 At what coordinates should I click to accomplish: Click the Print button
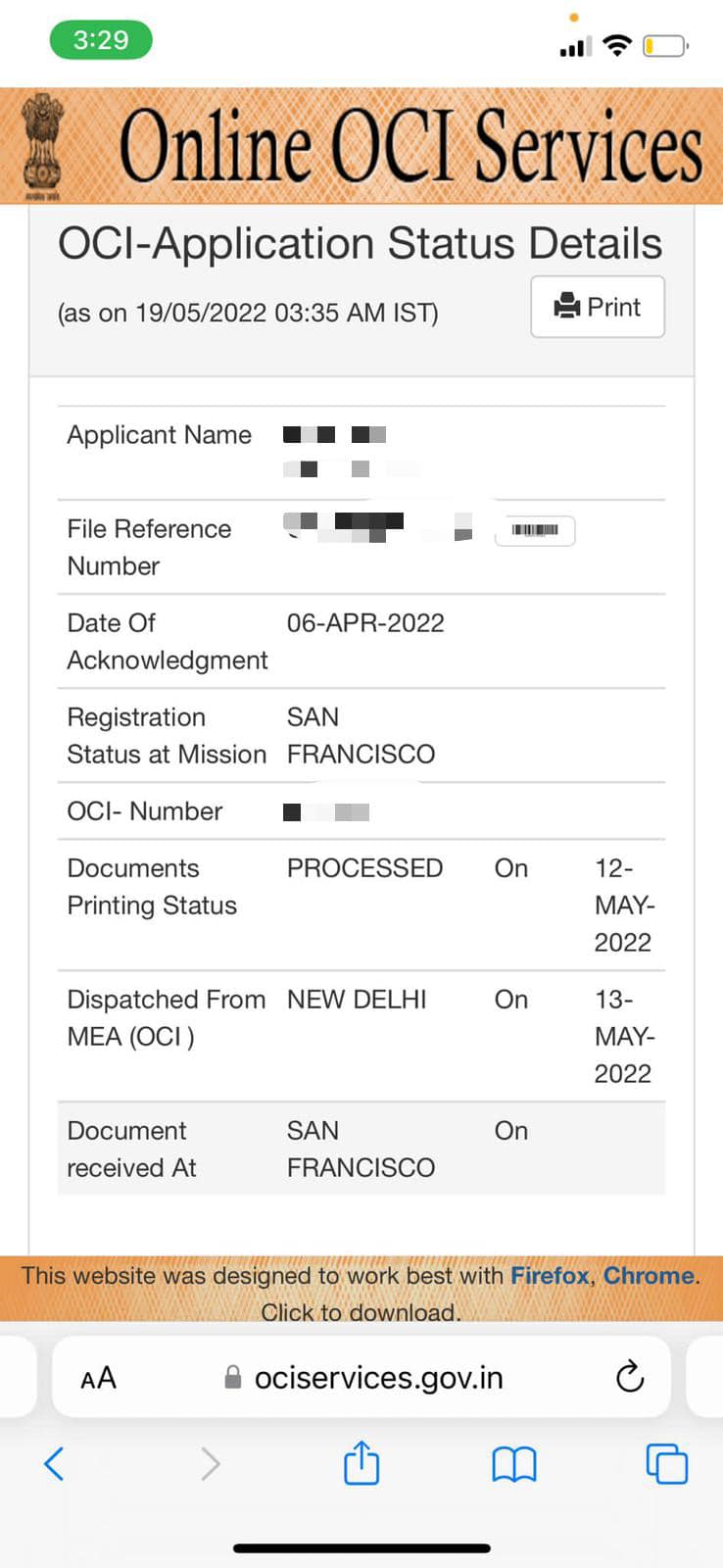tap(598, 307)
